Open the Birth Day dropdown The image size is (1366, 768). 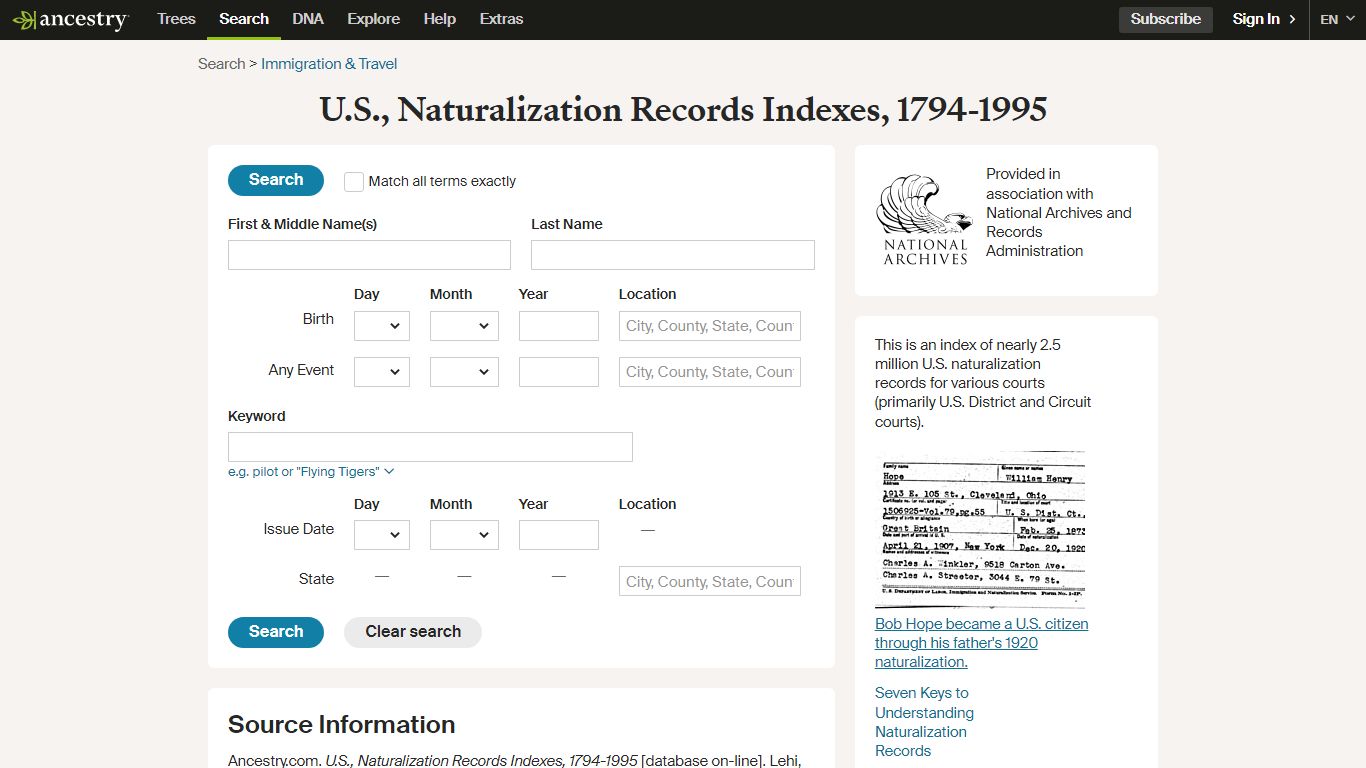tap(382, 326)
